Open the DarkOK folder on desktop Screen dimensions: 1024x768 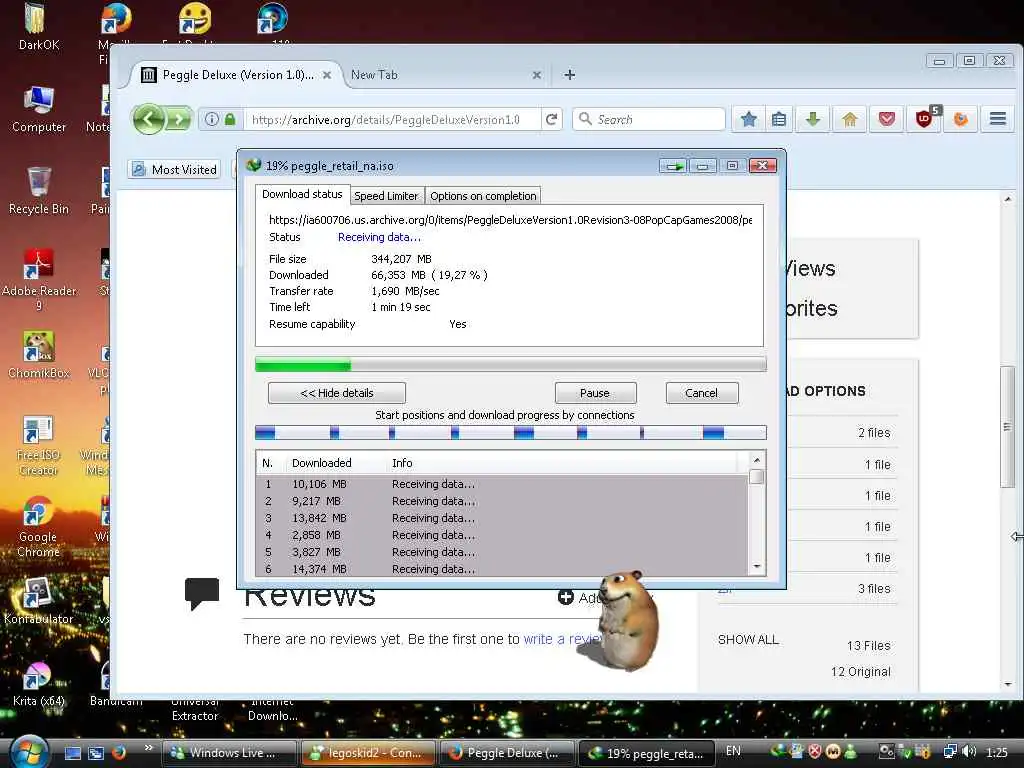[x=38, y=26]
